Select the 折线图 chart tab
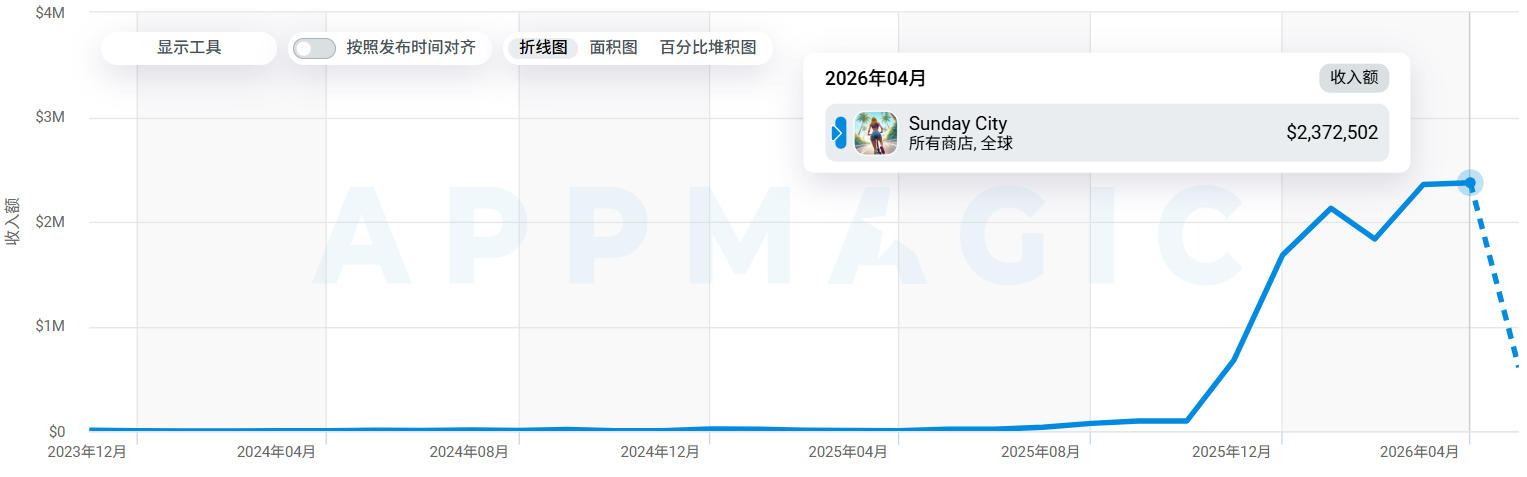Screen dimensions: 1527x477 pos(543,48)
